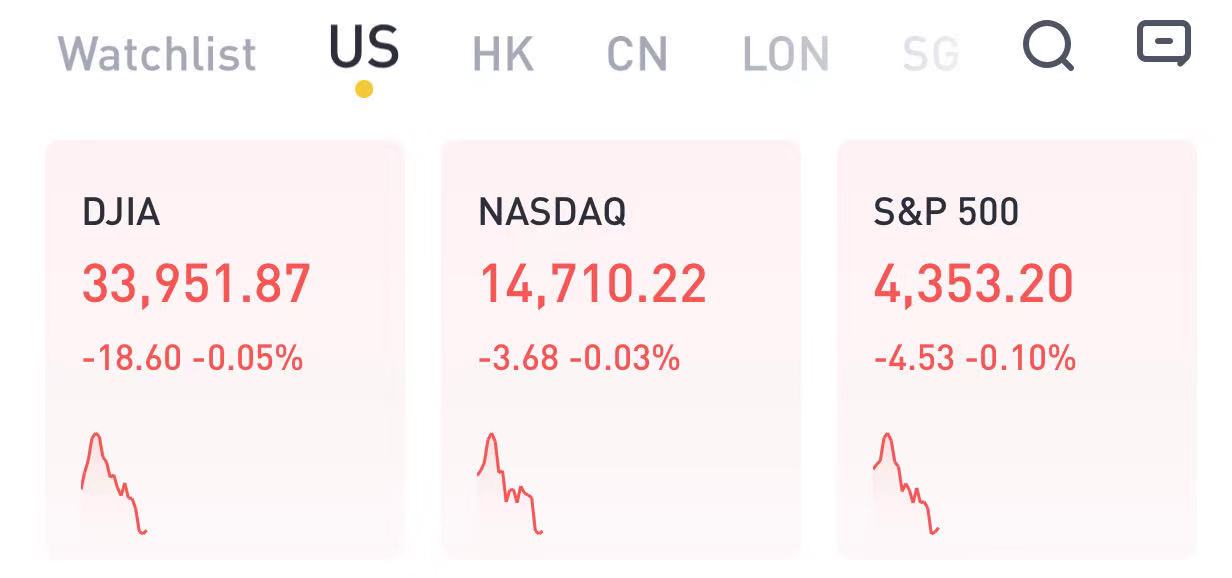
Task: Open the DJIA index card title
Action: pyautogui.click(x=121, y=212)
